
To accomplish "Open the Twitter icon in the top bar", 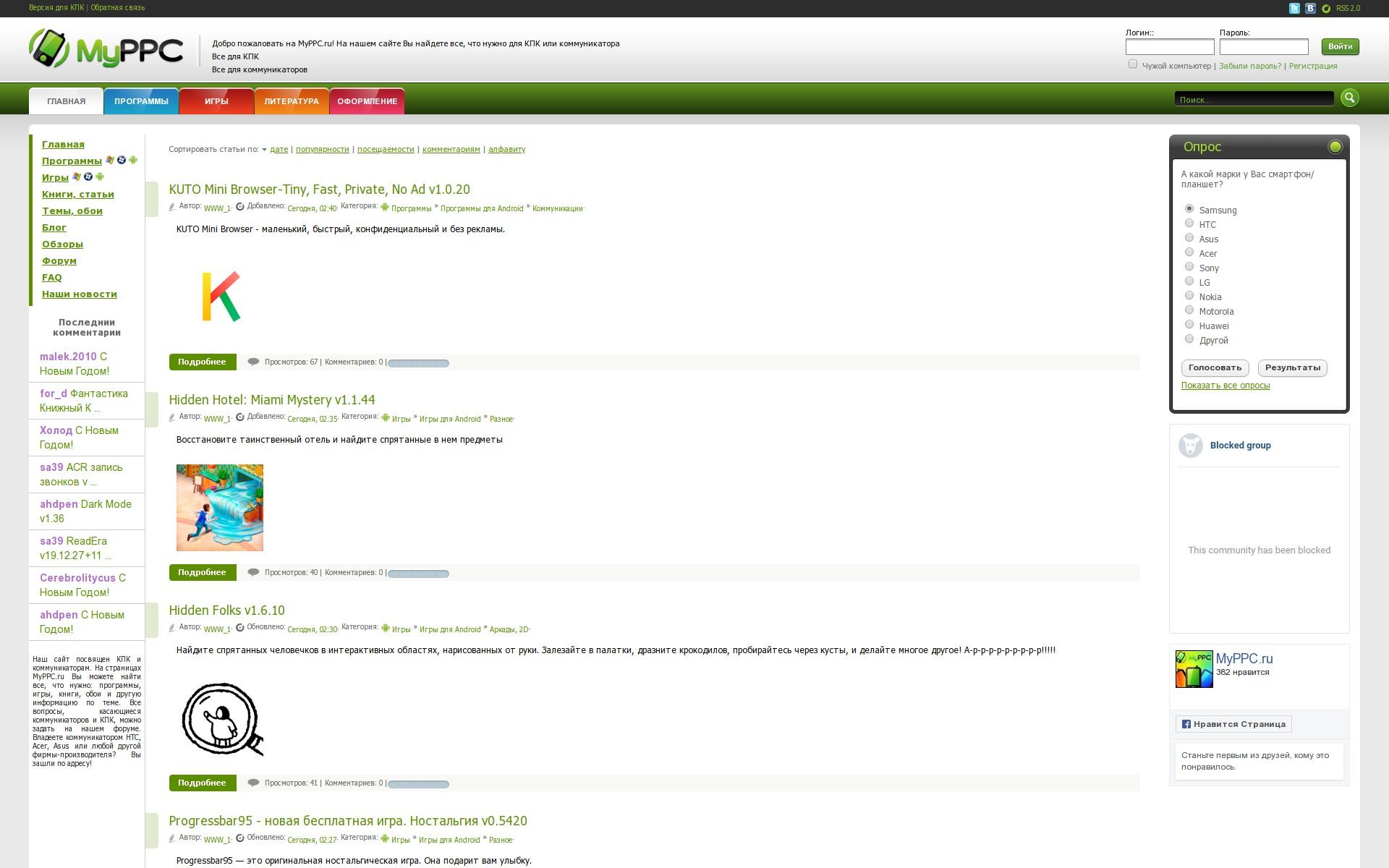I will tap(1295, 9).
